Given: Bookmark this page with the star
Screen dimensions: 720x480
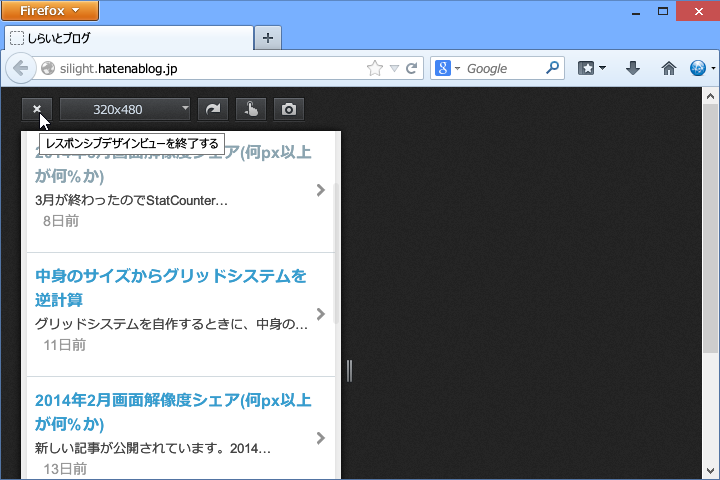Looking at the screenshot, I should [375, 68].
